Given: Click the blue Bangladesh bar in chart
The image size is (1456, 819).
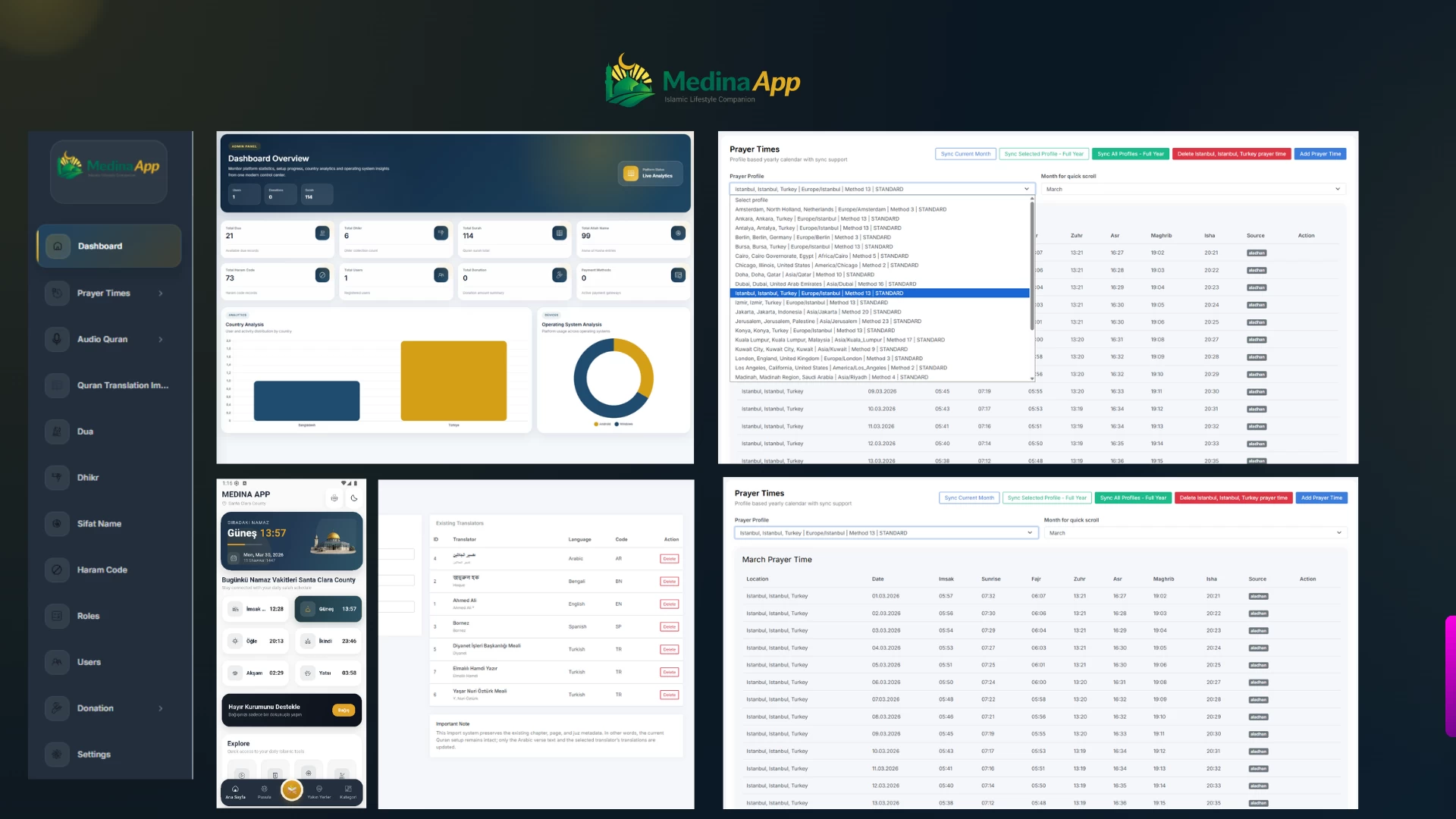Looking at the screenshot, I should [306, 401].
